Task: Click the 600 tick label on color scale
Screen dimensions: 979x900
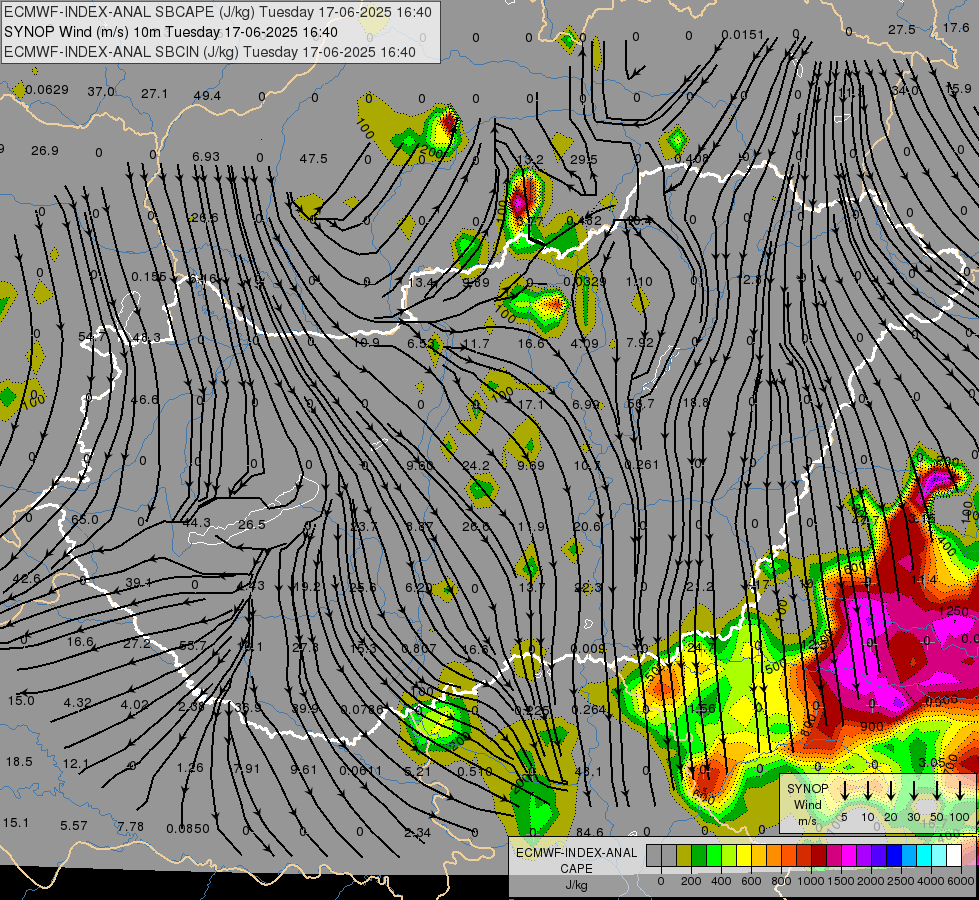Action: point(751,881)
